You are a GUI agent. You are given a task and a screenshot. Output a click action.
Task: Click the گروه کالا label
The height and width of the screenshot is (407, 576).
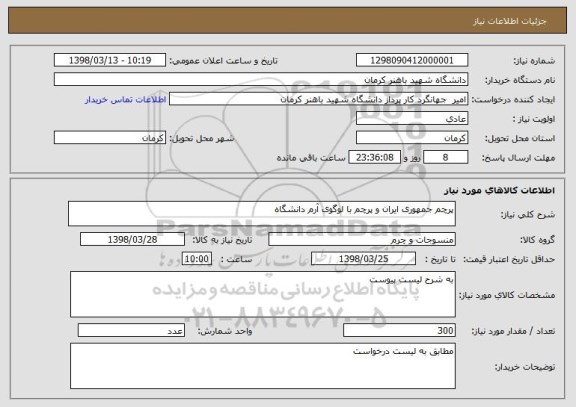pyautogui.click(x=537, y=240)
